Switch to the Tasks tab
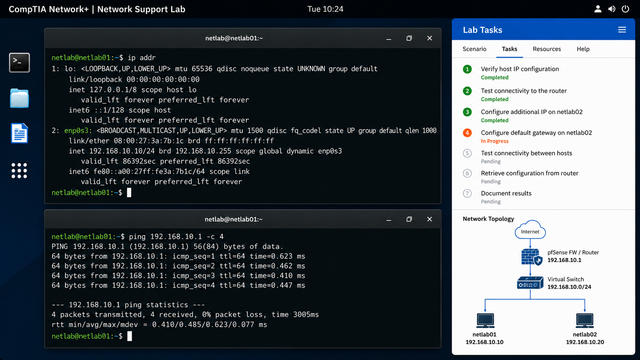This screenshot has height=360, width=640. tap(509, 49)
